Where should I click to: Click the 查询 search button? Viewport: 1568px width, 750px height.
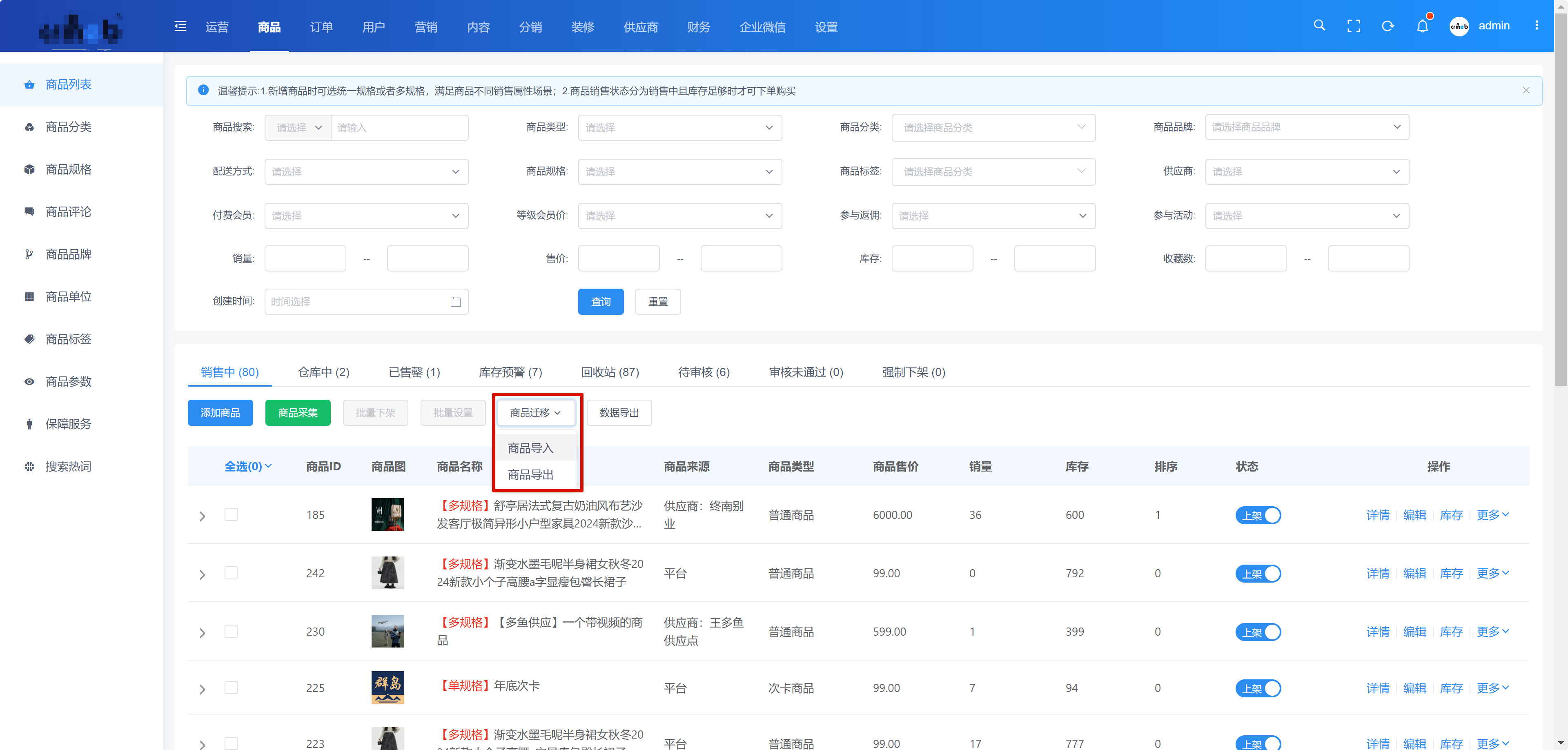click(600, 302)
